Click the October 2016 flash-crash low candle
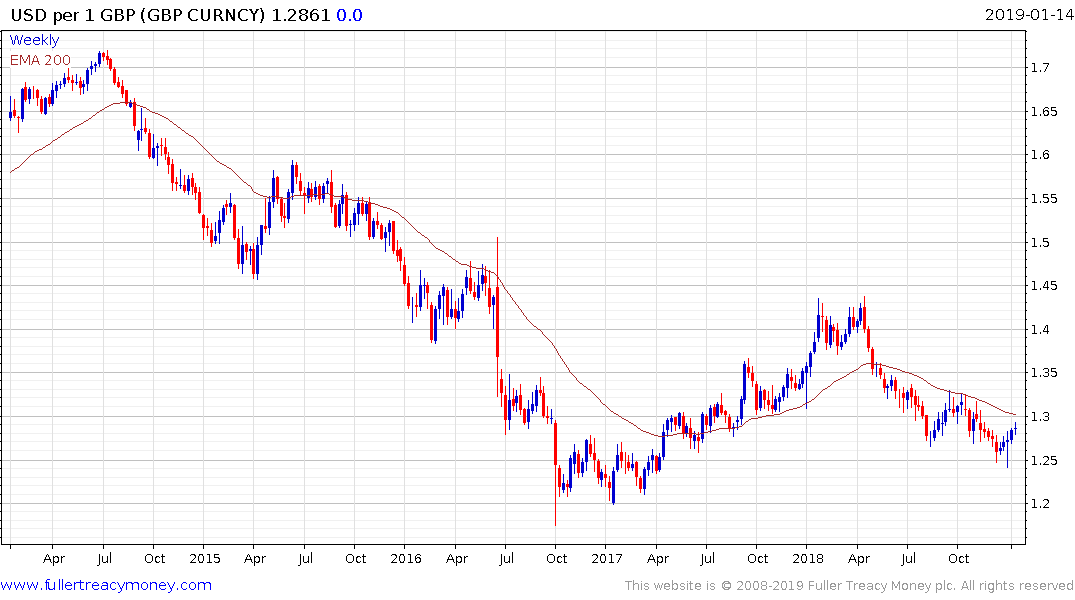Screen dimensions: 1075x600 (555, 473)
